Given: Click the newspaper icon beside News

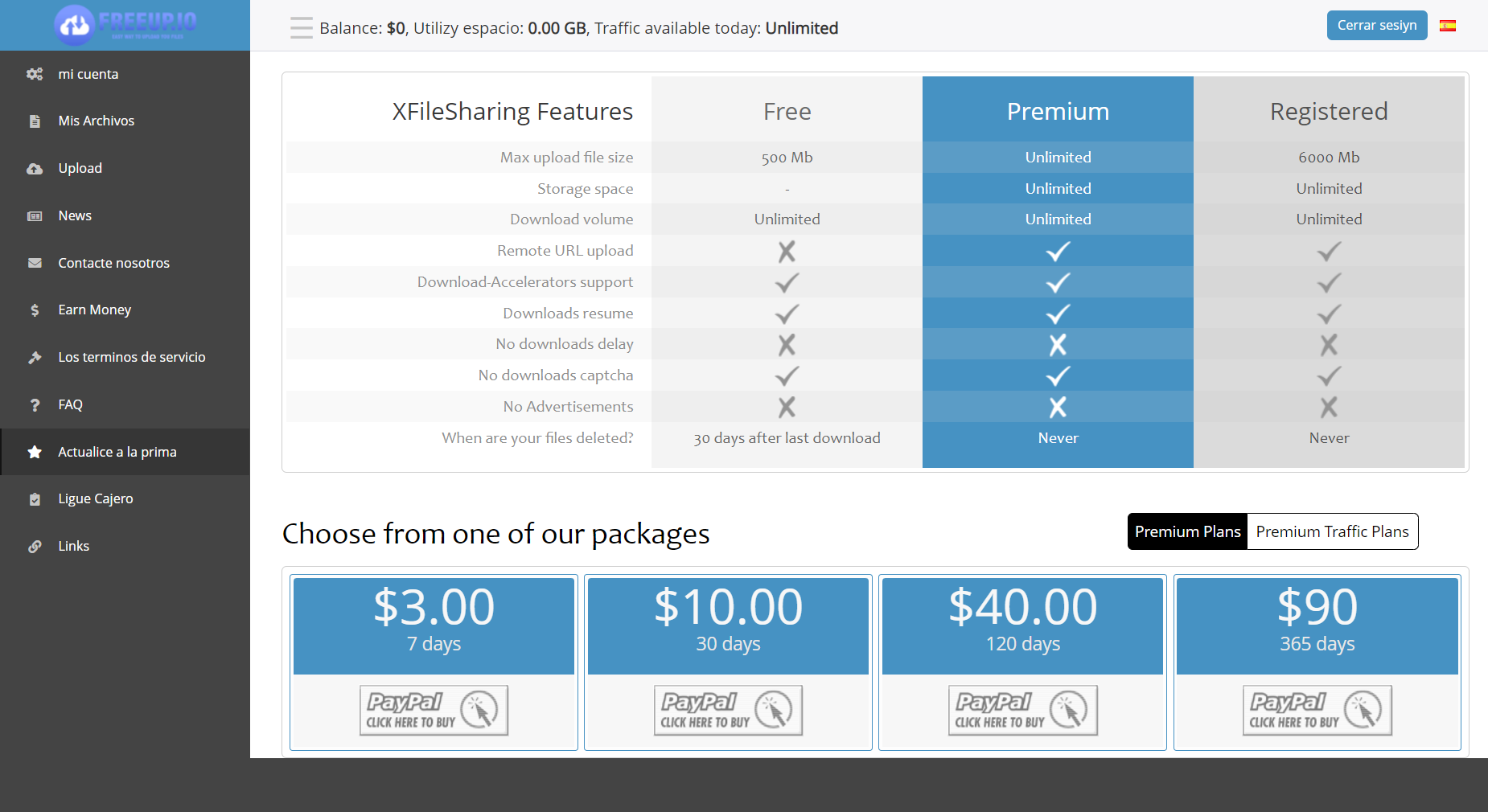Looking at the screenshot, I should pos(35,216).
